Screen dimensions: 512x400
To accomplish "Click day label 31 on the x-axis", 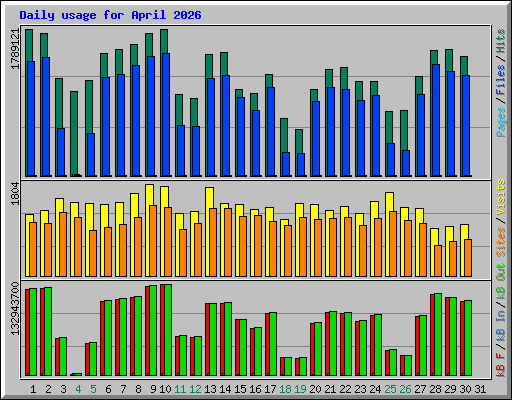I will click(480, 389).
